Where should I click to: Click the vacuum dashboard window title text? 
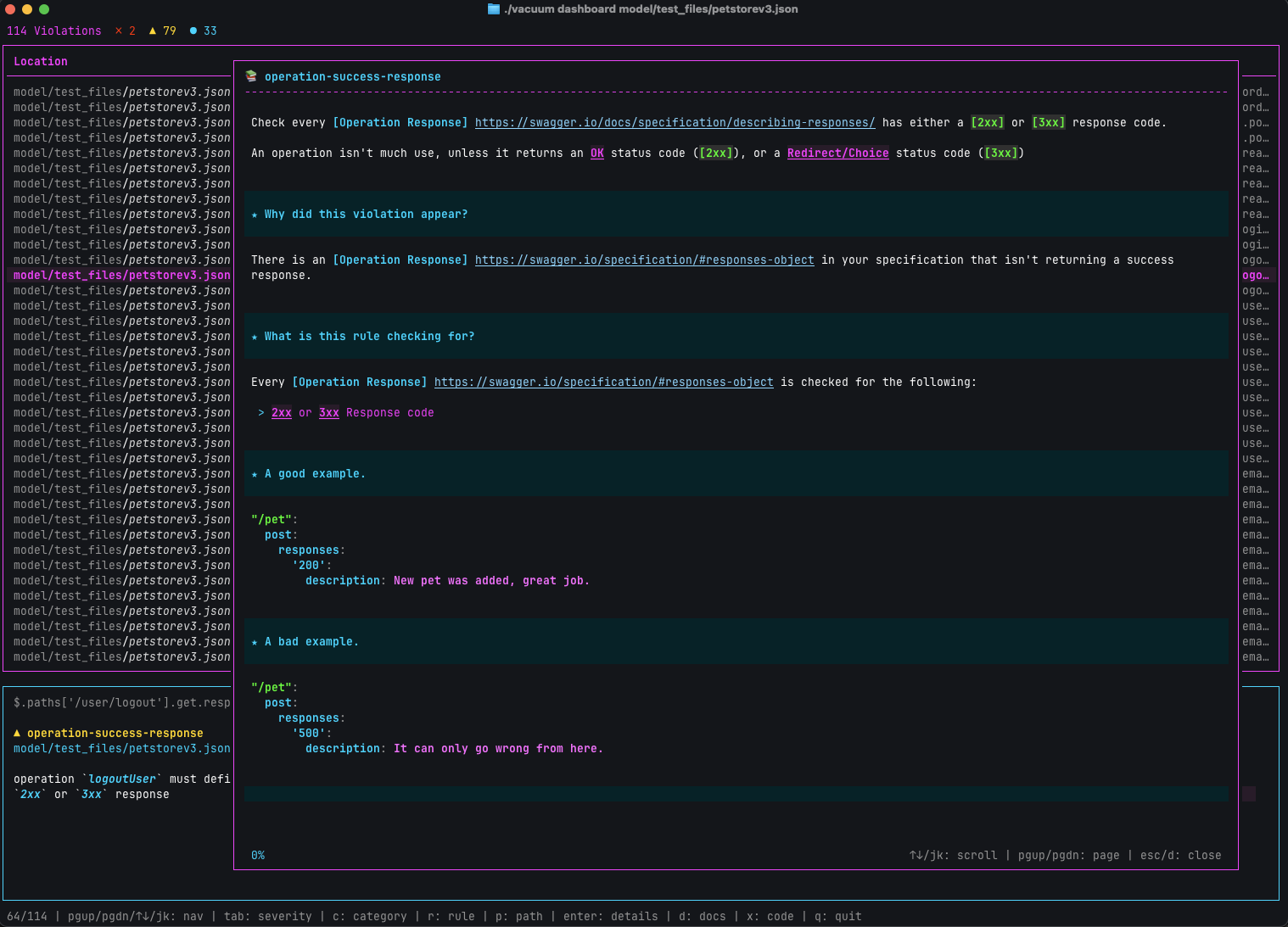[651, 9]
